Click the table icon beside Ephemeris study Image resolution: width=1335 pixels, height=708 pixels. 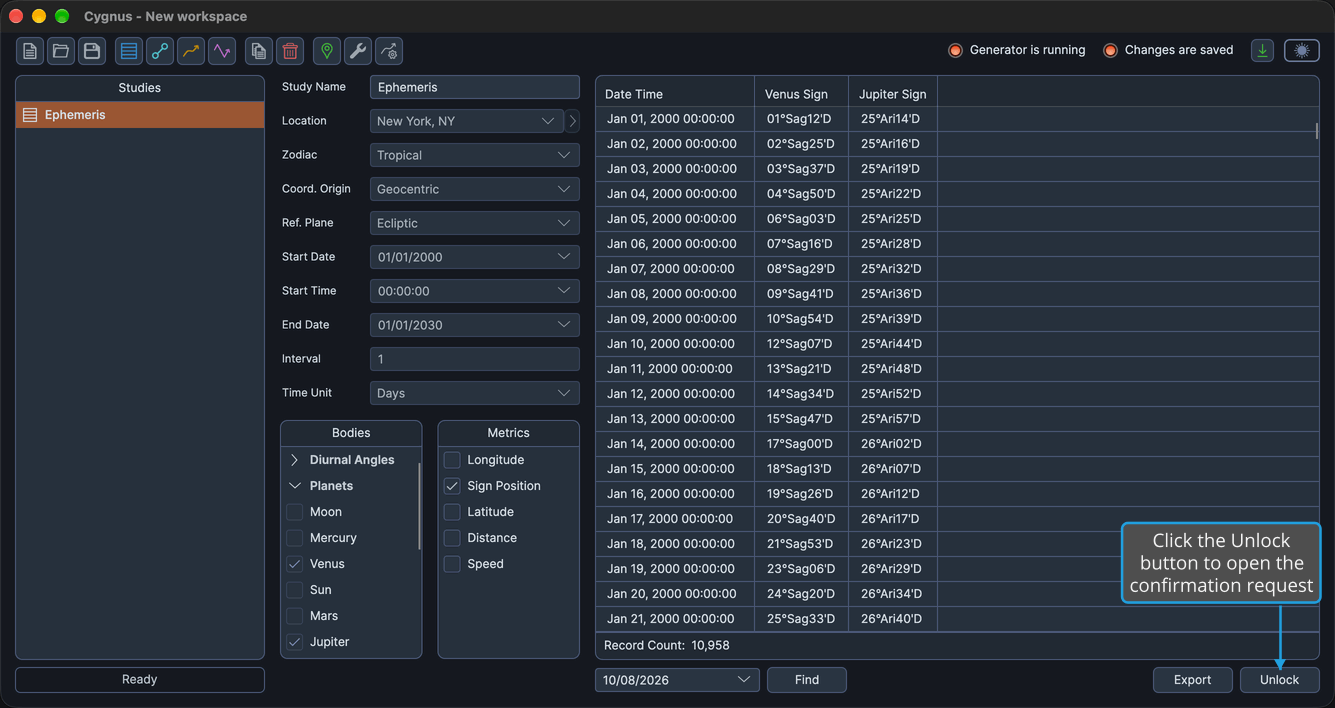coord(30,115)
